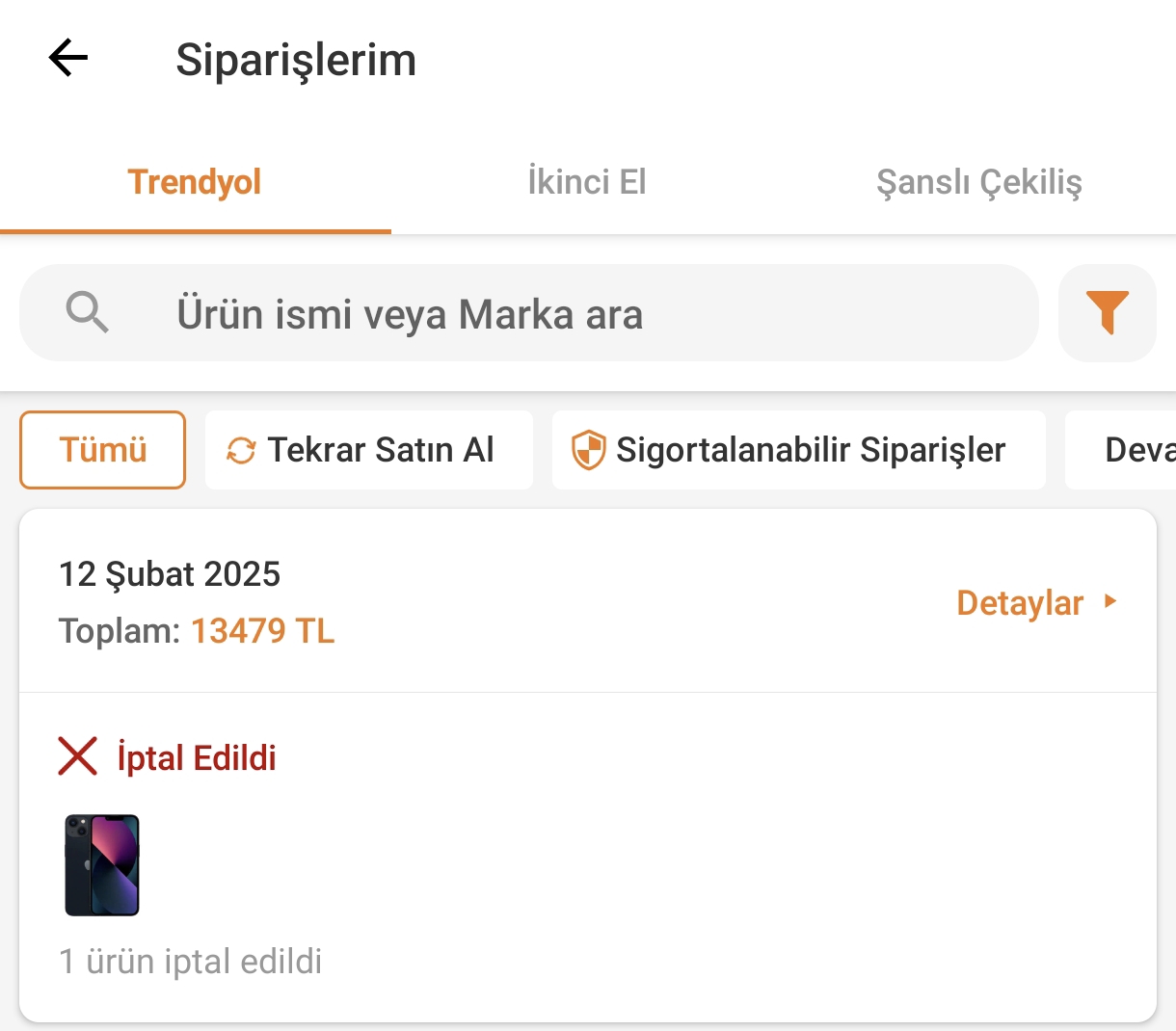1176x1031 pixels.
Task: Open the cancelled iPhone product thumbnail
Action: pos(102,865)
